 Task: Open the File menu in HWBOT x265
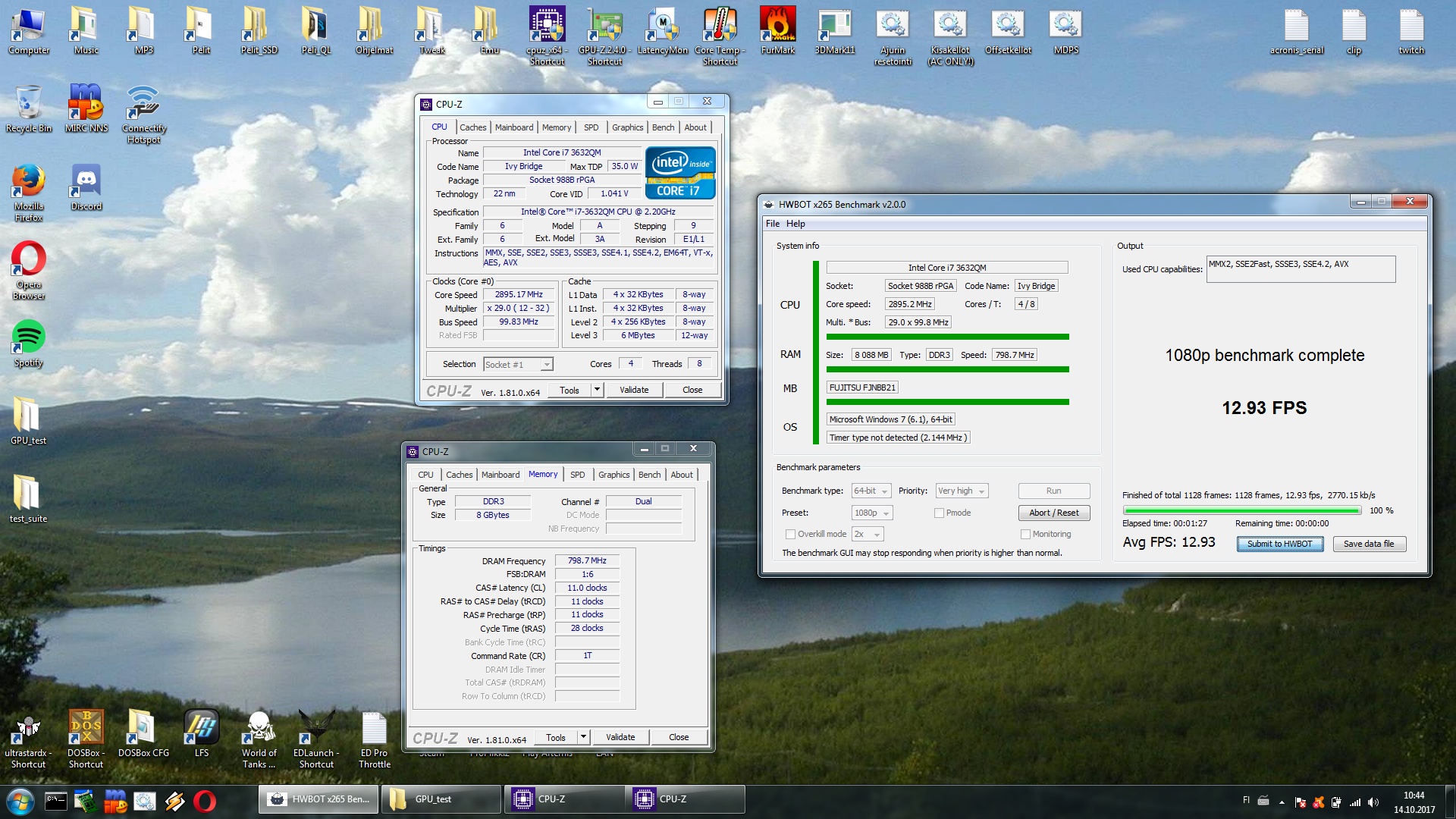coord(772,224)
